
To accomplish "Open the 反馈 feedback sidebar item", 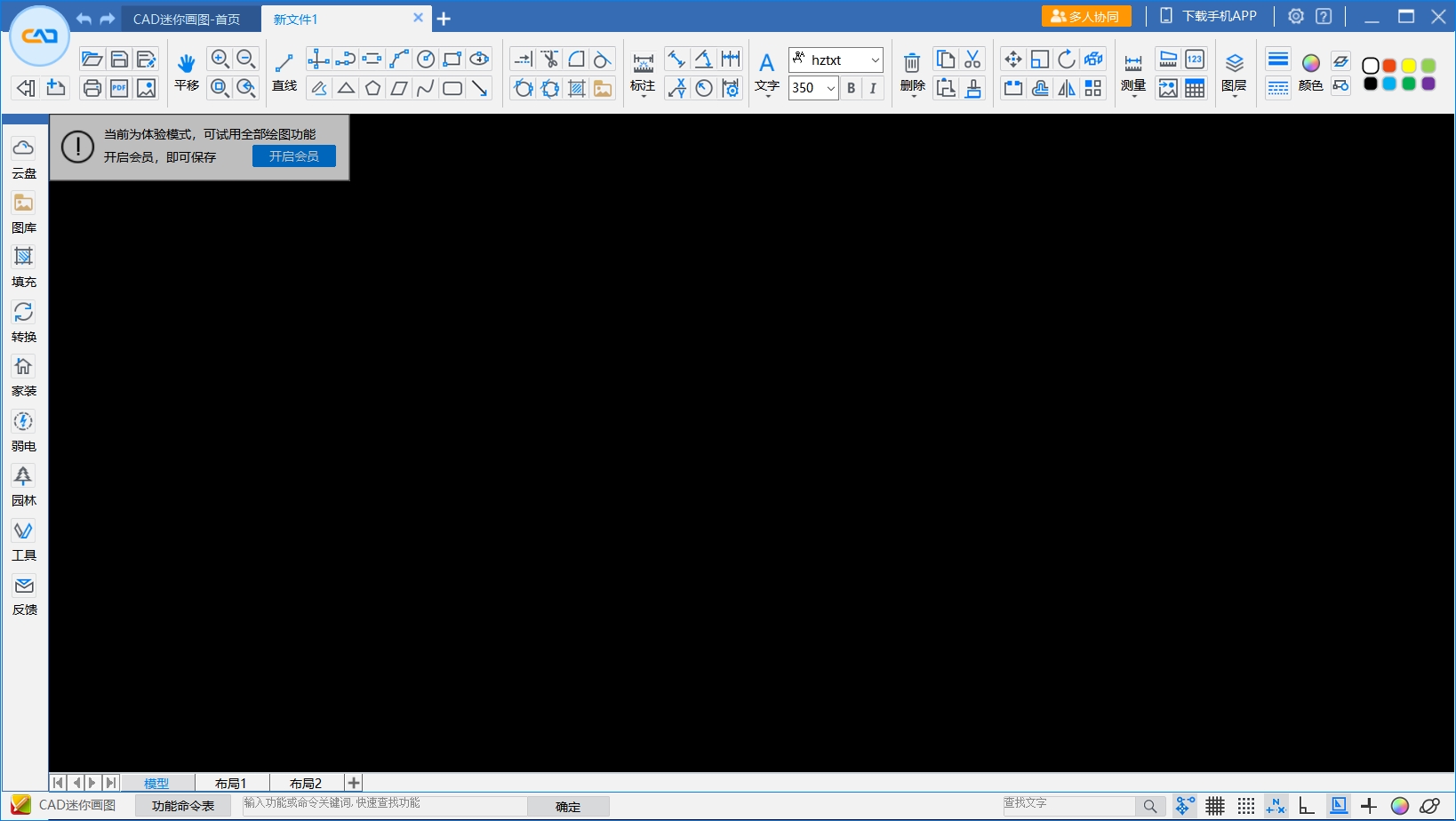I will coord(24,595).
